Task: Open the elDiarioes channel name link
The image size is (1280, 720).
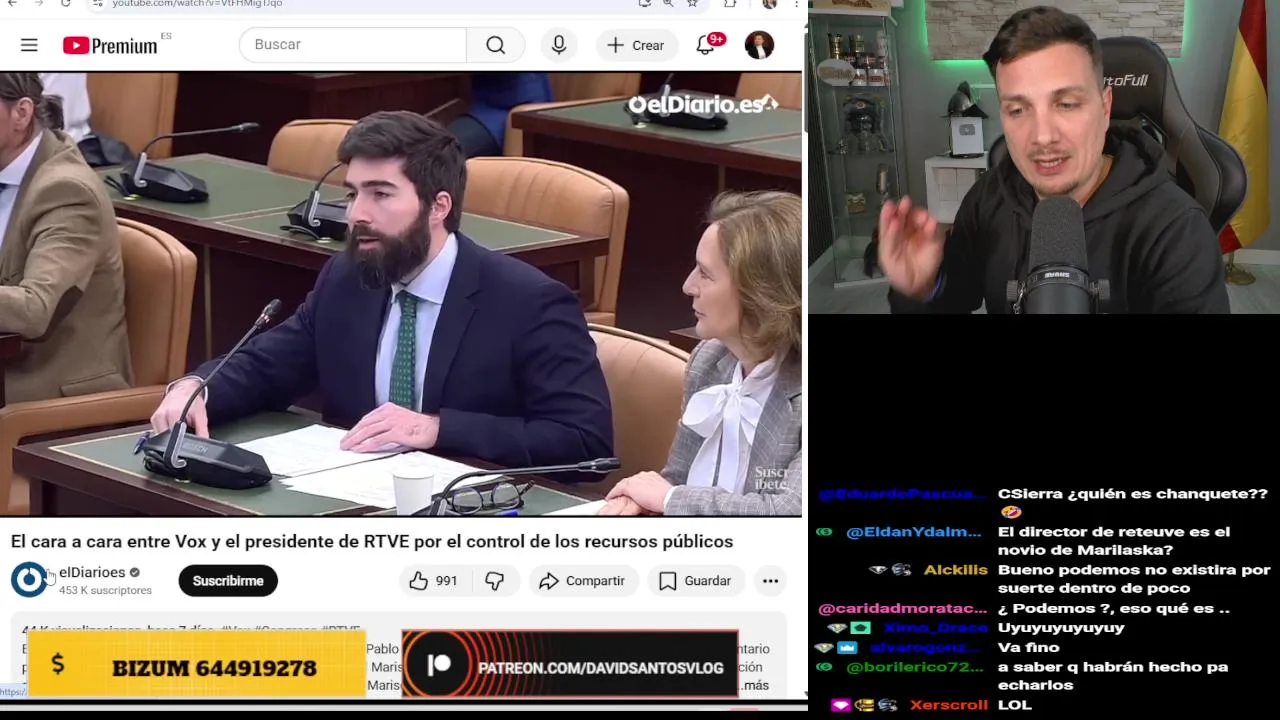Action: tap(92, 572)
